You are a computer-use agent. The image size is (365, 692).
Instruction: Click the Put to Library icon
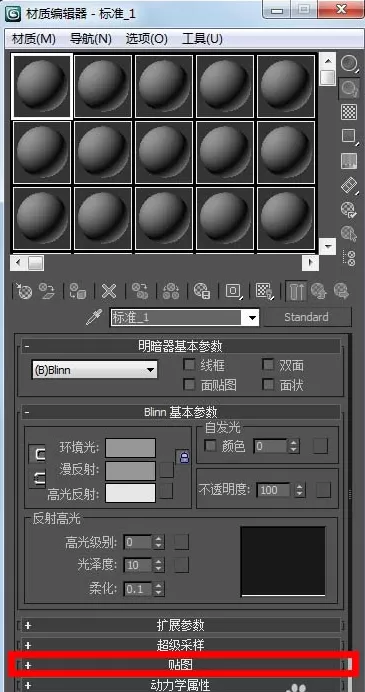point(202,292)
